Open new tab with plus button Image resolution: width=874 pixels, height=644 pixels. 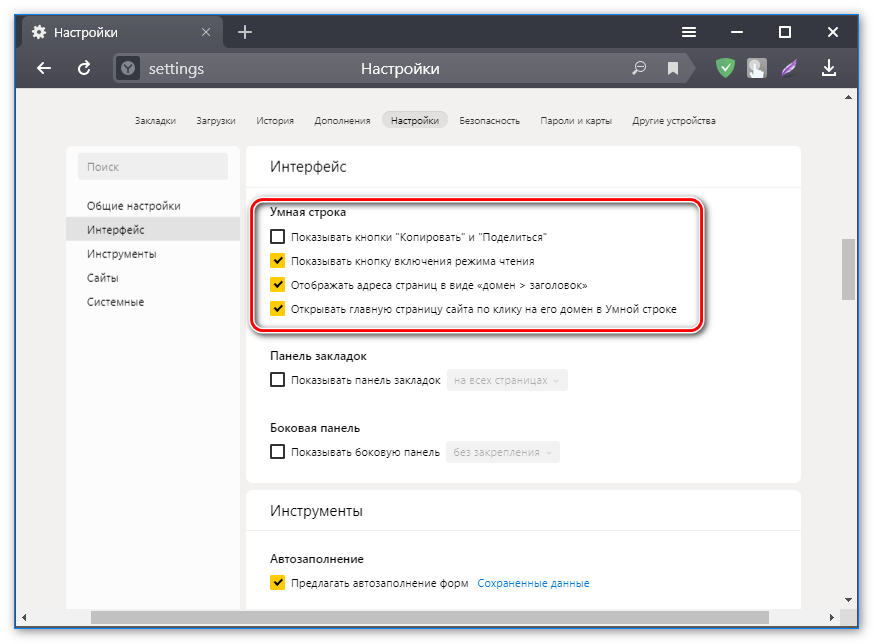245,32
